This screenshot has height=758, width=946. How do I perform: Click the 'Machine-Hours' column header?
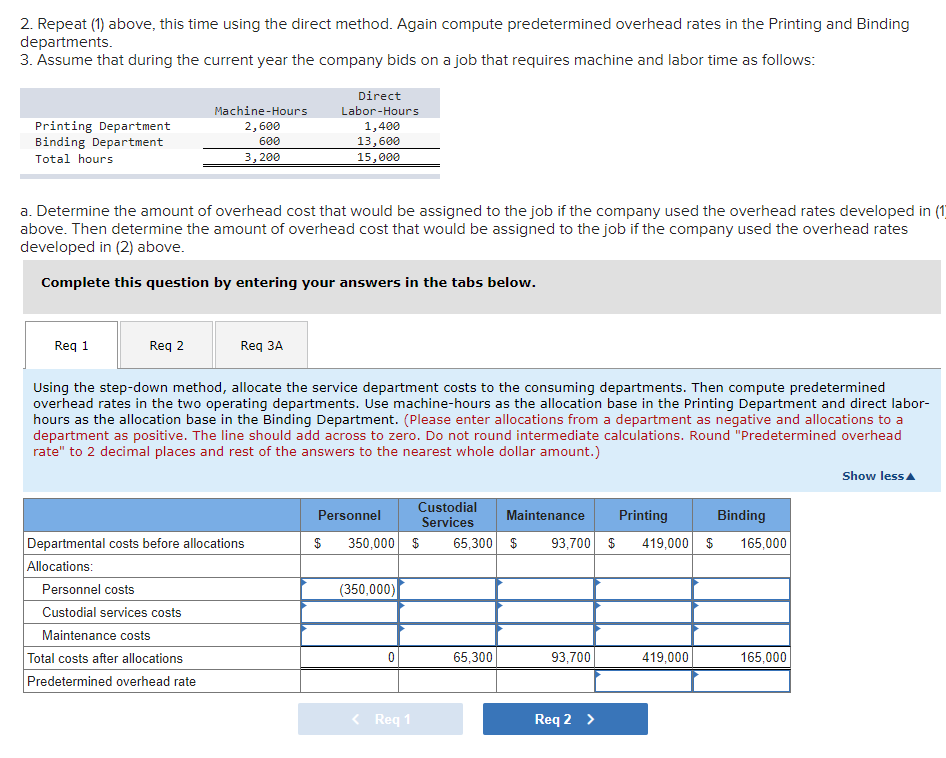[x=261, y=110]
